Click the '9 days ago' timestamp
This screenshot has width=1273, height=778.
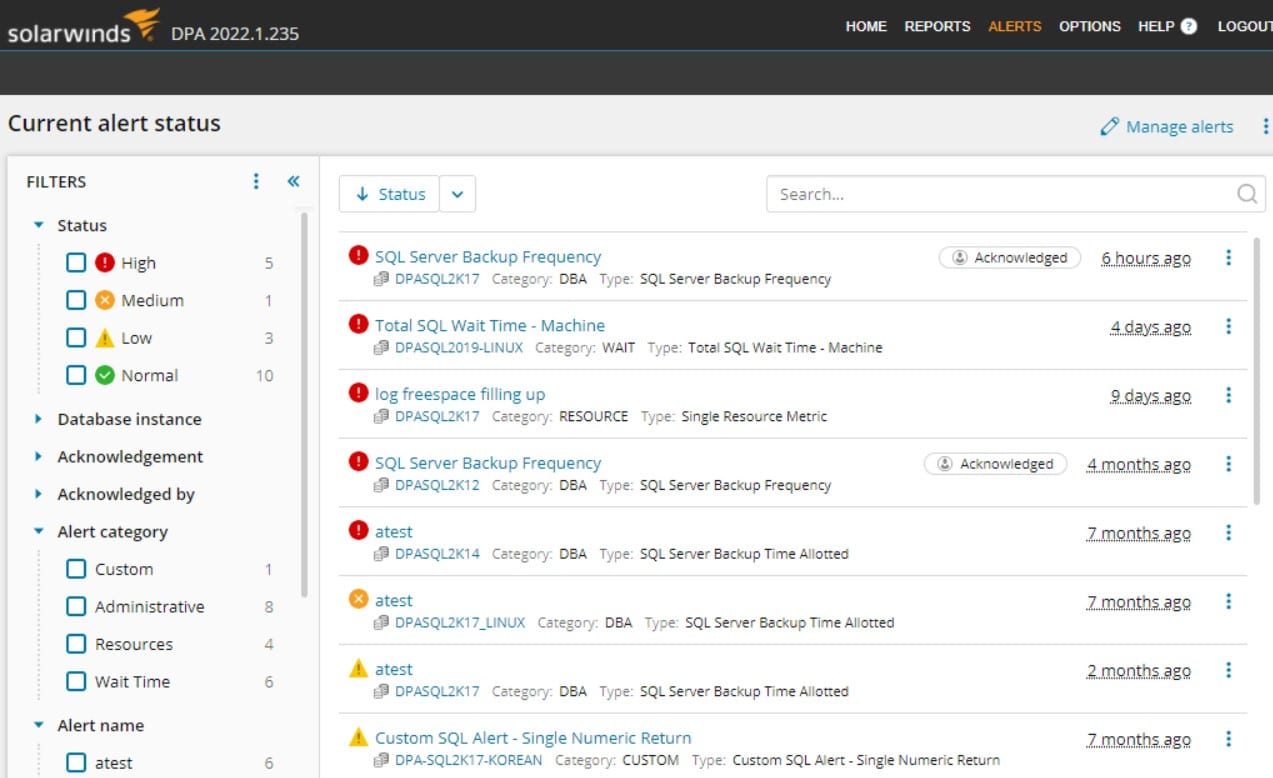[x=1150, y=396]
